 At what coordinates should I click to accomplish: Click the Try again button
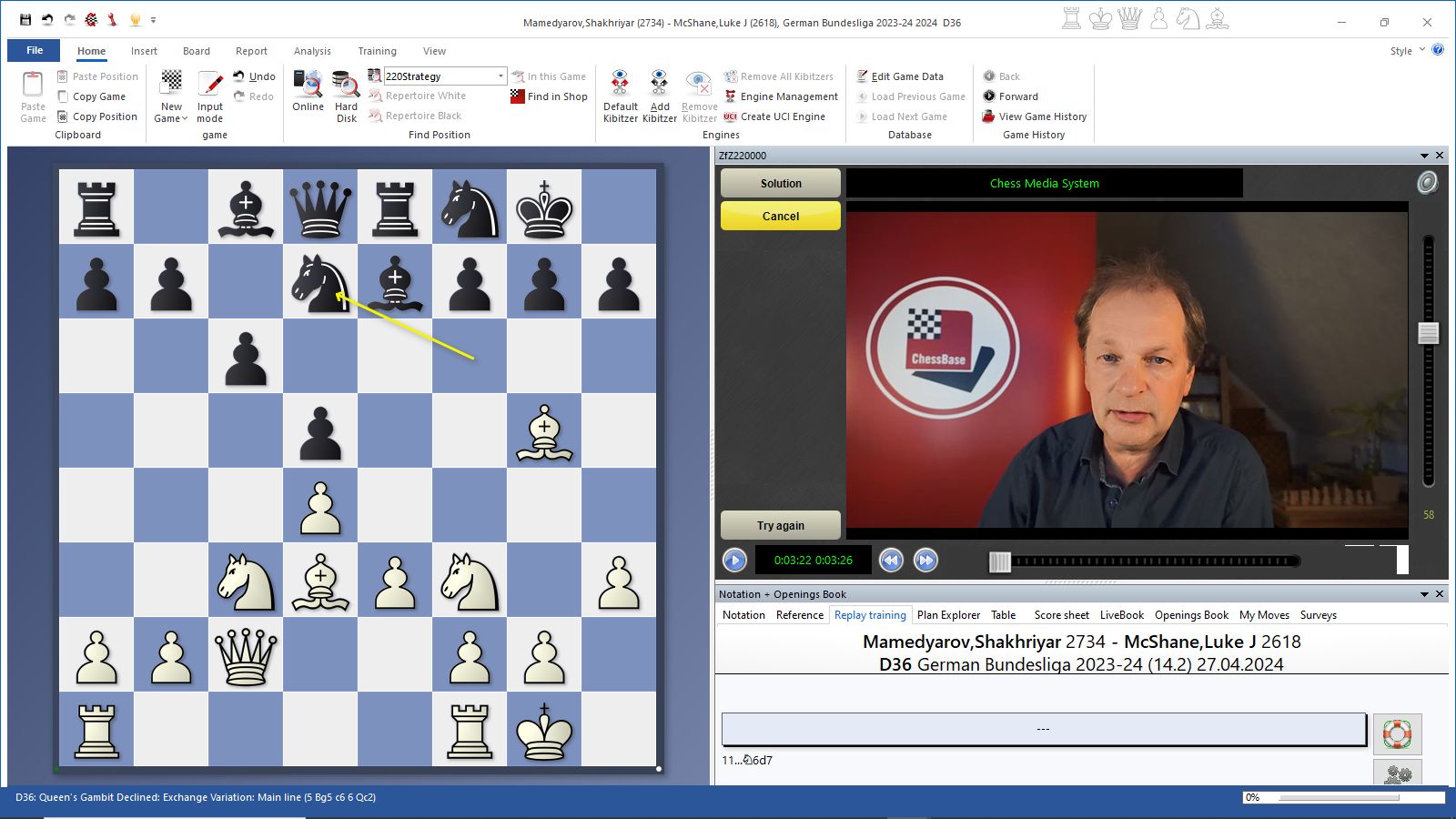781,525
